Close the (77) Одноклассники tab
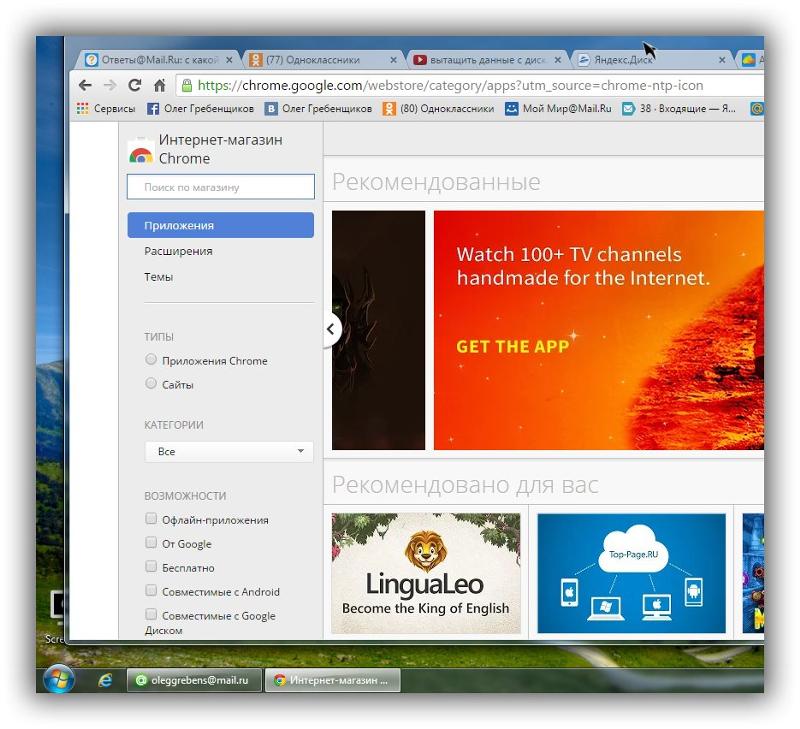Image resolution: width=800 pixels, height=729 pixels. (x=393, y=60)
